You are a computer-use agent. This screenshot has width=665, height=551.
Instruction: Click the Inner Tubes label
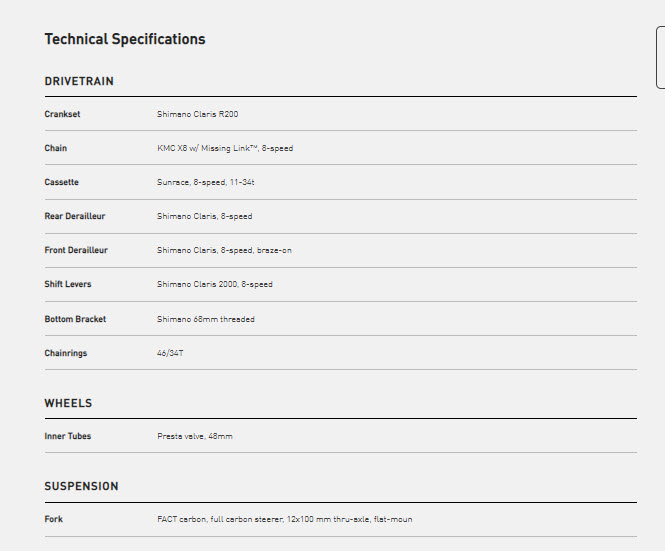point(68,436)
